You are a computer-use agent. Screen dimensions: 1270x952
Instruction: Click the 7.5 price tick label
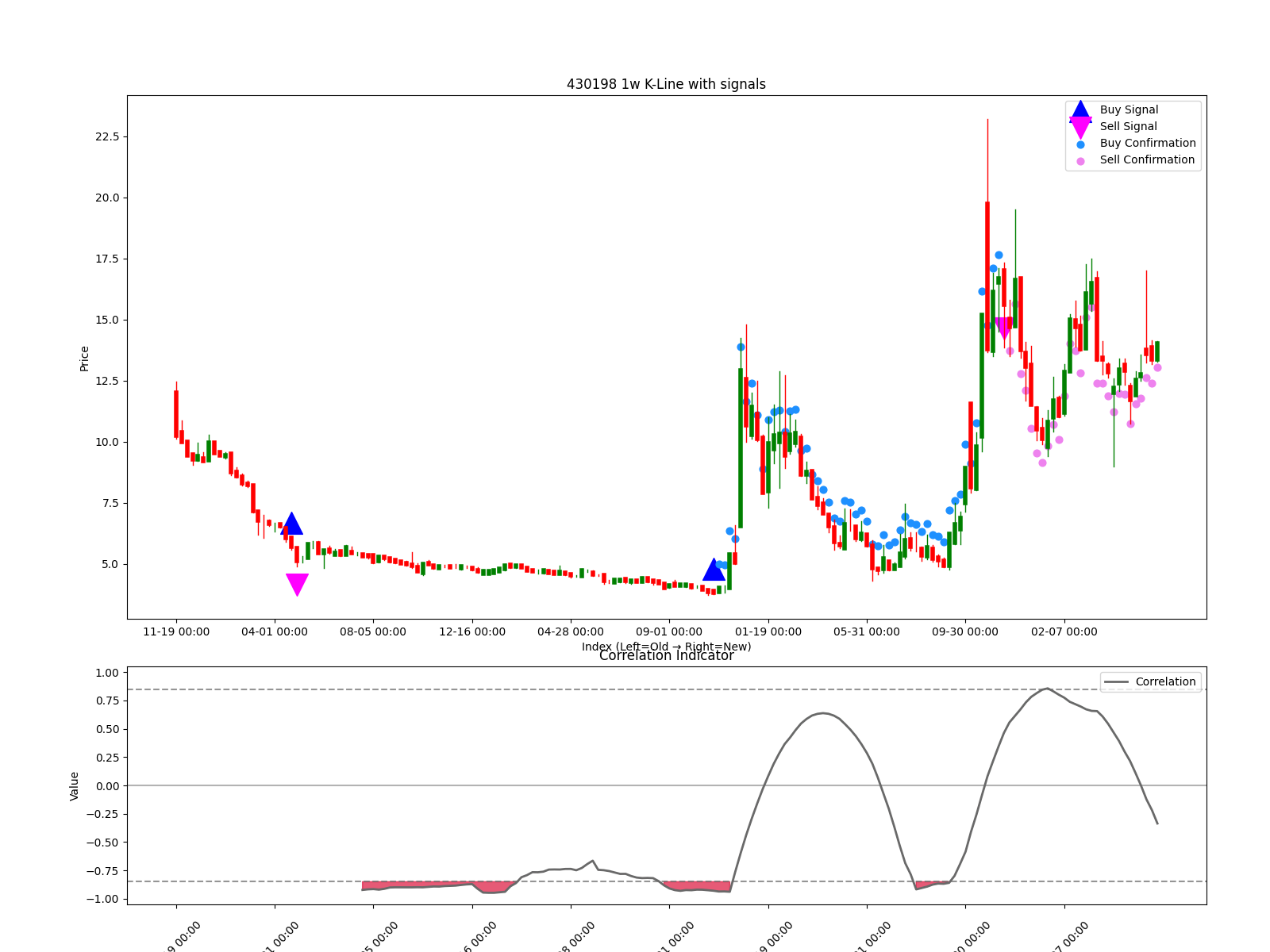coord(110,504)
